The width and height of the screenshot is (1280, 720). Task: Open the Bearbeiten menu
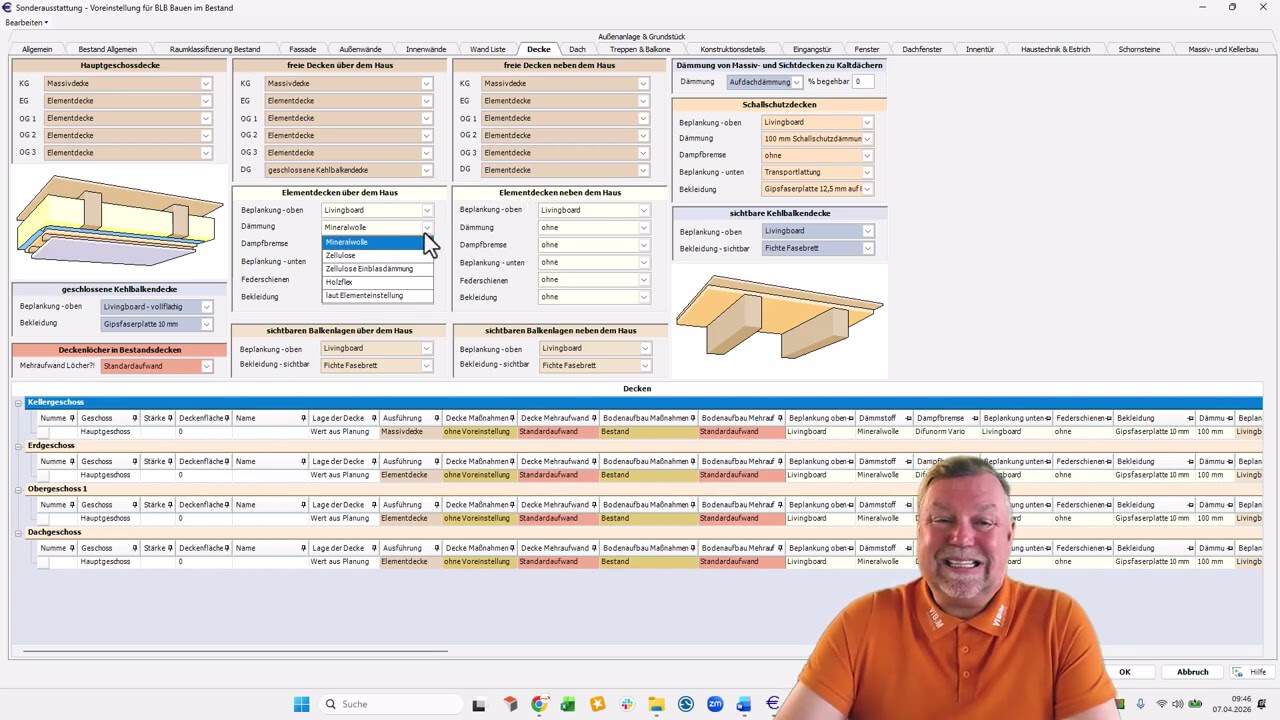pos(26,22)
